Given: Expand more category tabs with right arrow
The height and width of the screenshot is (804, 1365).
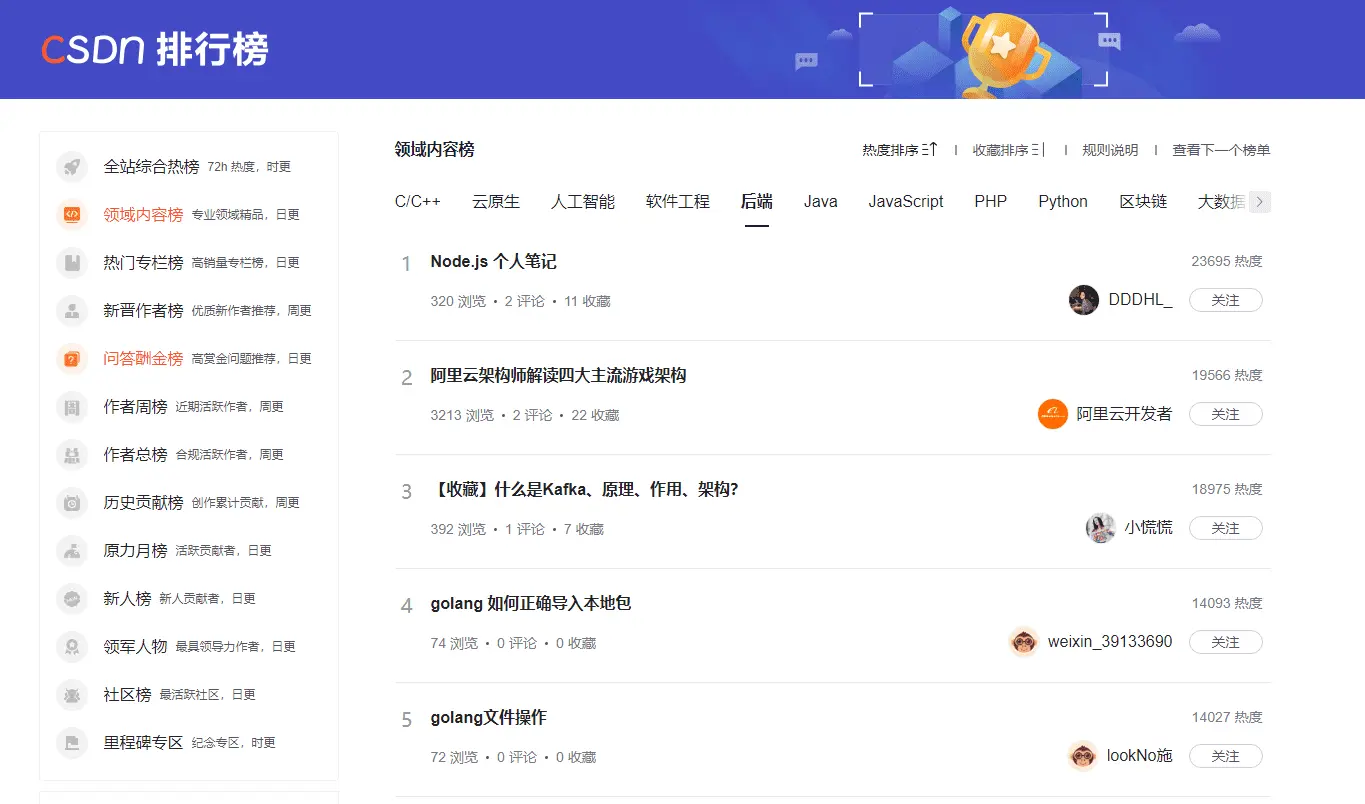Looking at the screenshot, I should (1260, 201).
